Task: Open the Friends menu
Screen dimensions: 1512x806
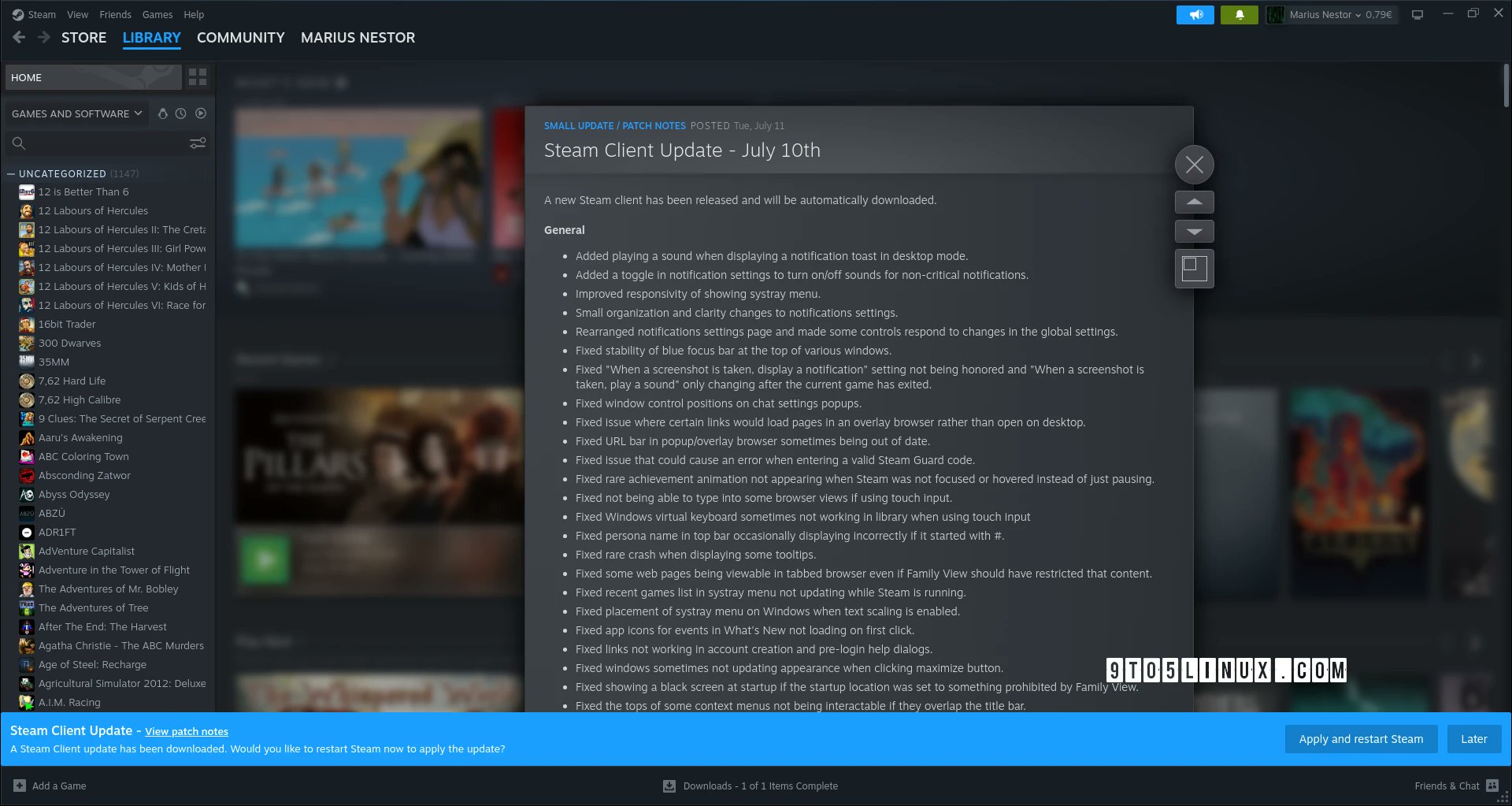Action: (115, 14)
